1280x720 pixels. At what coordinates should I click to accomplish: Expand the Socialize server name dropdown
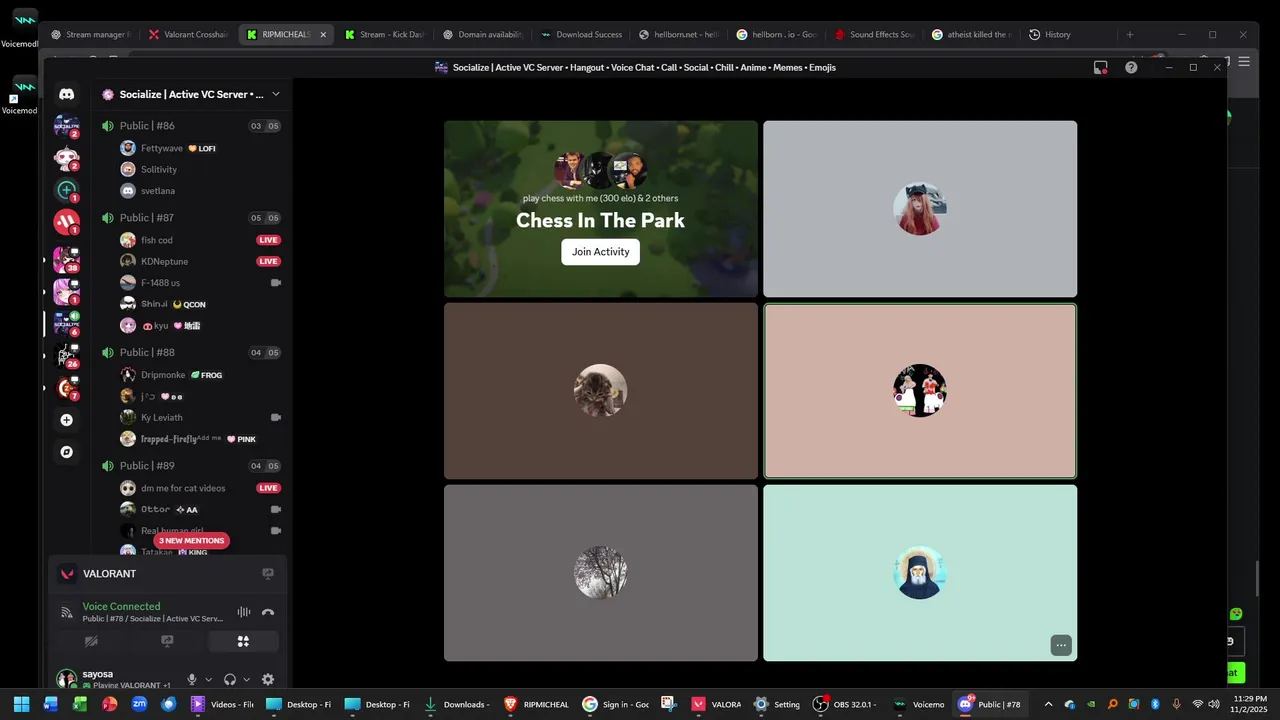click(276, 94)
